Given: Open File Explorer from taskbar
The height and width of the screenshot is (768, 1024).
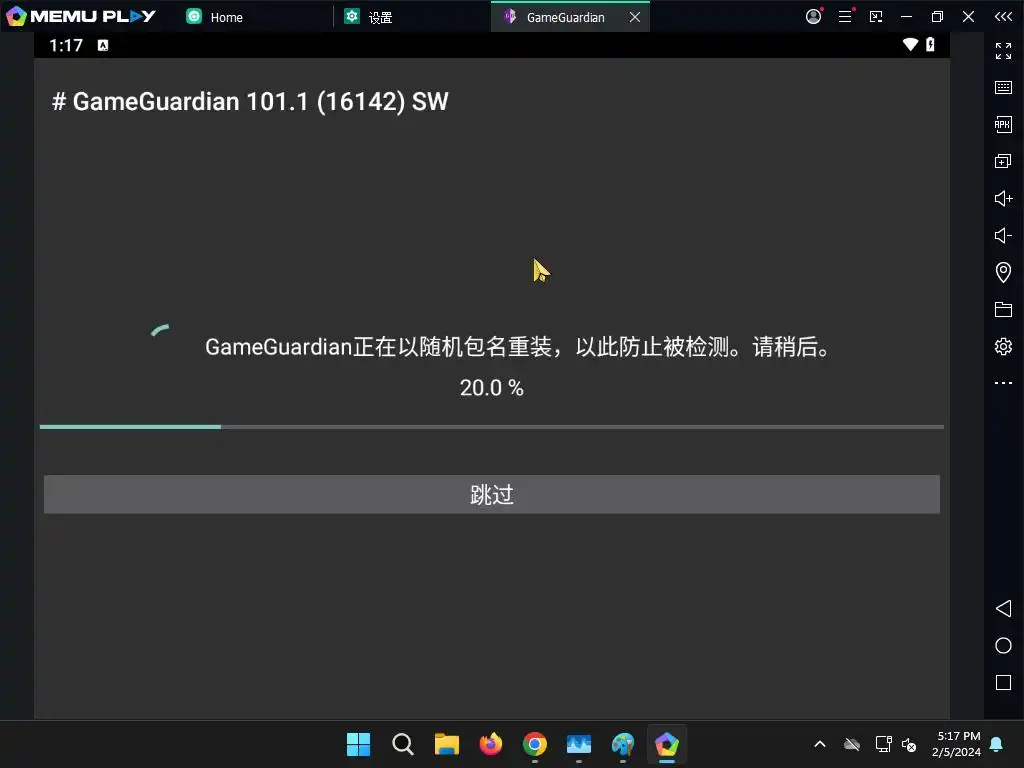Looking at the screenshot, I should 447,744.
